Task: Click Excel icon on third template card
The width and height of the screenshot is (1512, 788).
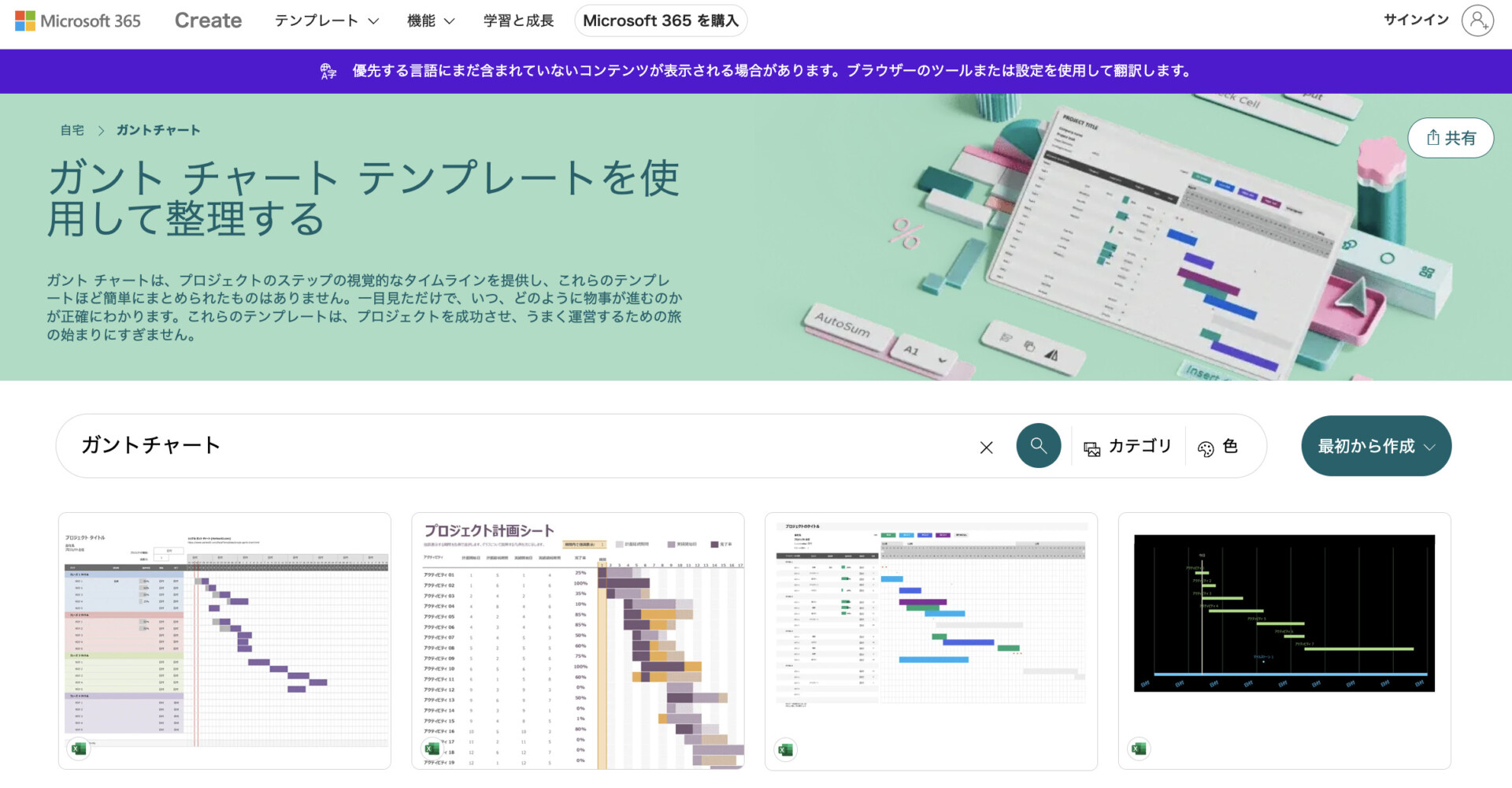Action: coord(785,749)
